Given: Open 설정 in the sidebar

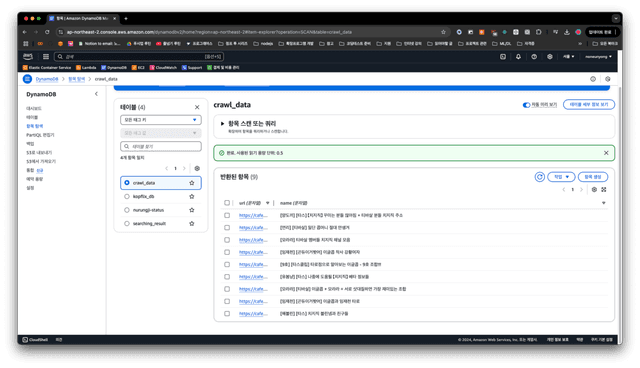Looking at the screenshot, I should pyautogui.click(x=30, y=188).
